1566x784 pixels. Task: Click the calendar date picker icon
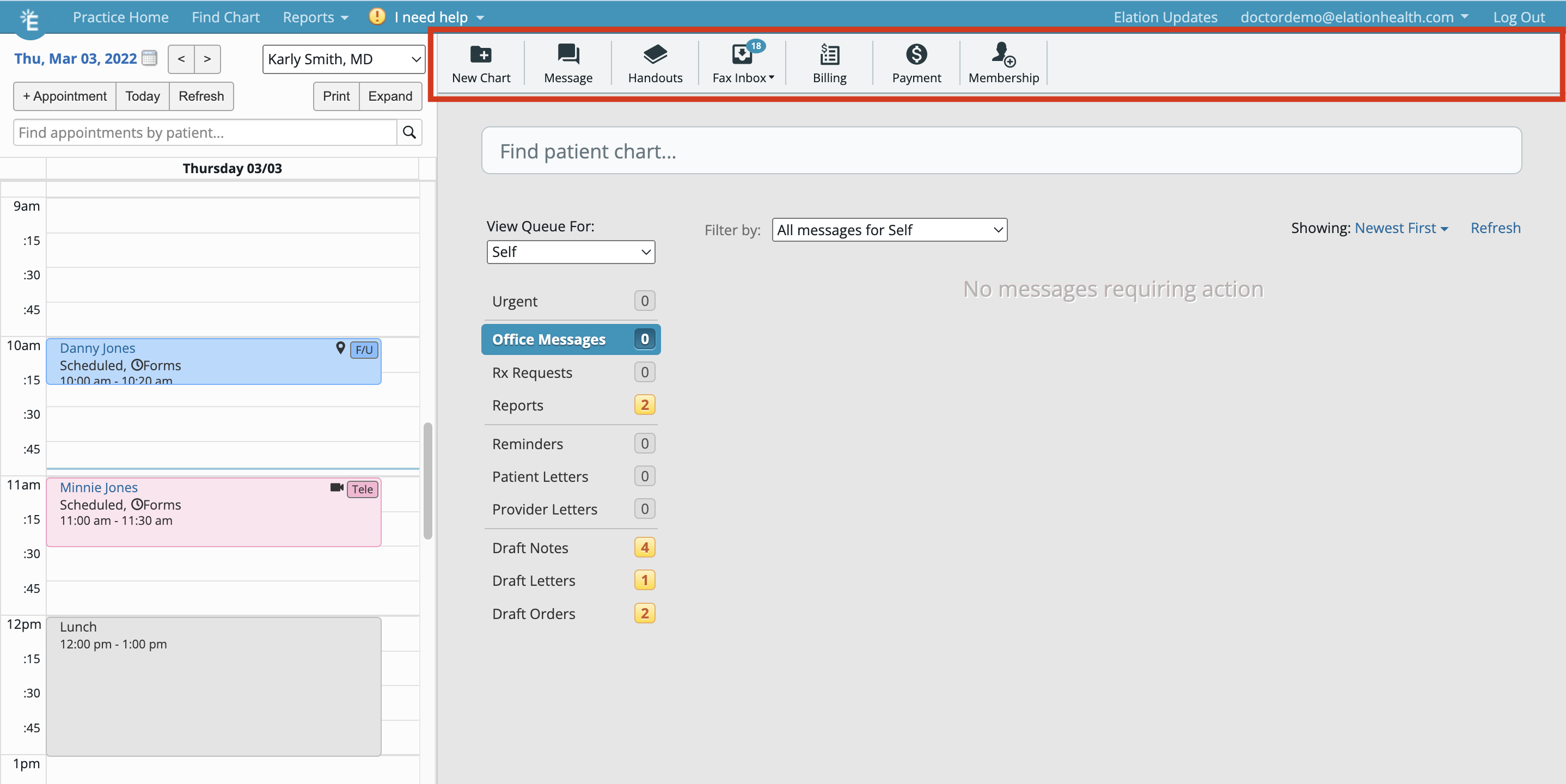click(x=149, y=58)
